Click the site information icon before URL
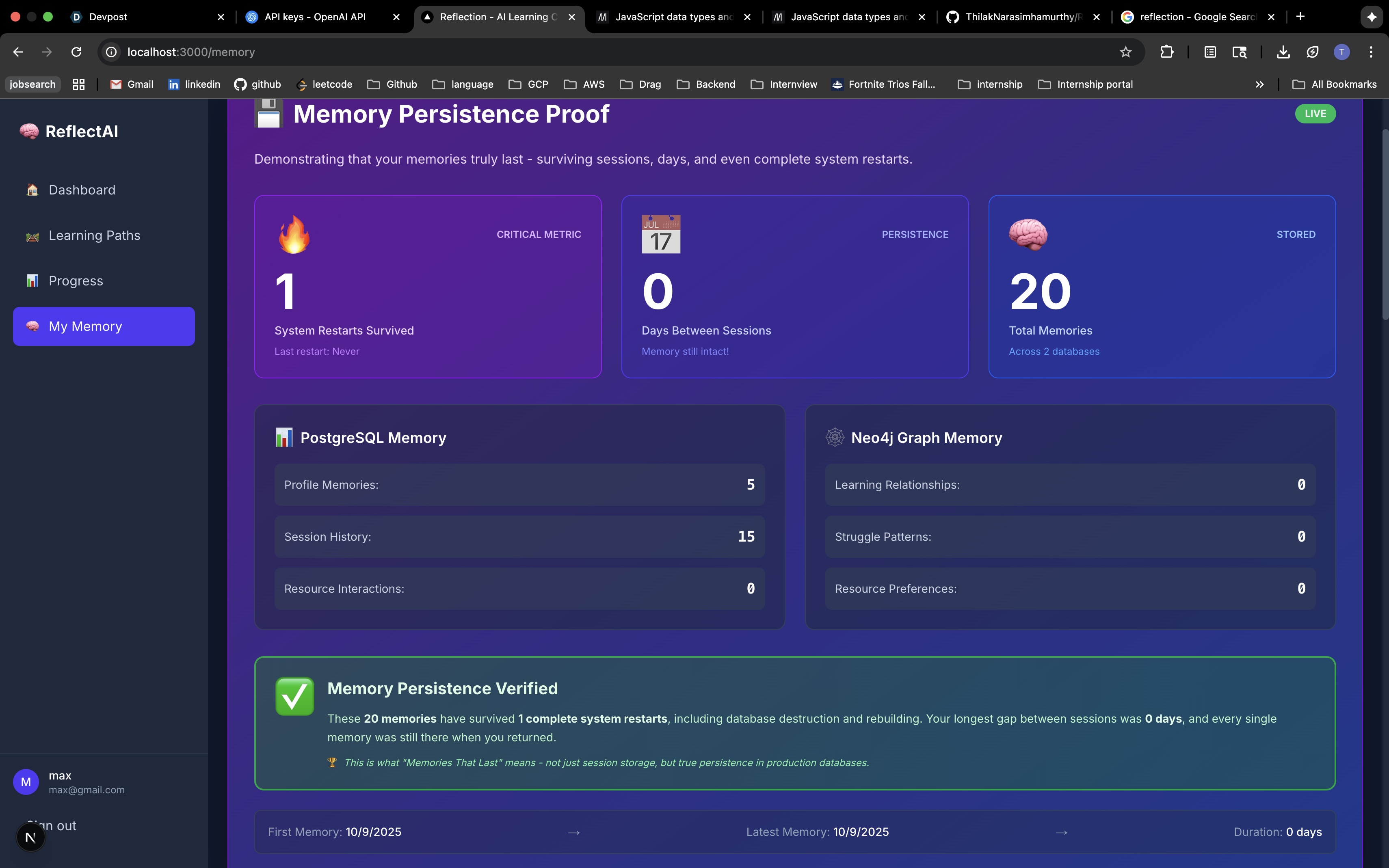The width and height of the screenshot is (1389, 868). [x=111, y=52]
